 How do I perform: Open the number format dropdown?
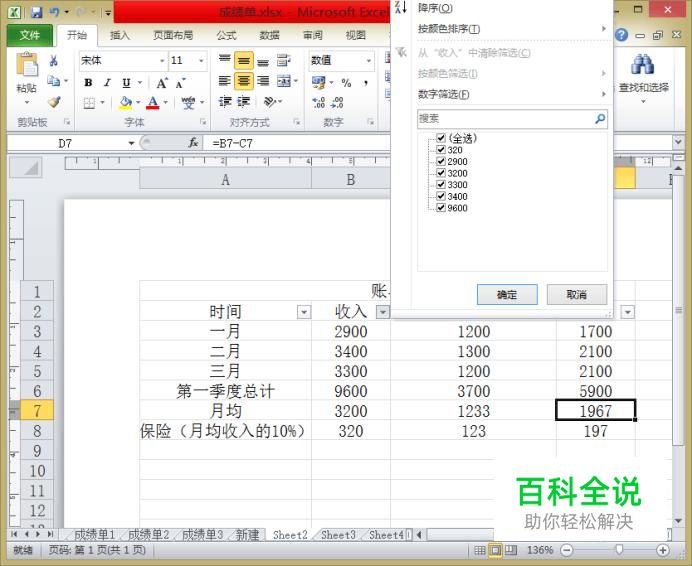(369, 60)
